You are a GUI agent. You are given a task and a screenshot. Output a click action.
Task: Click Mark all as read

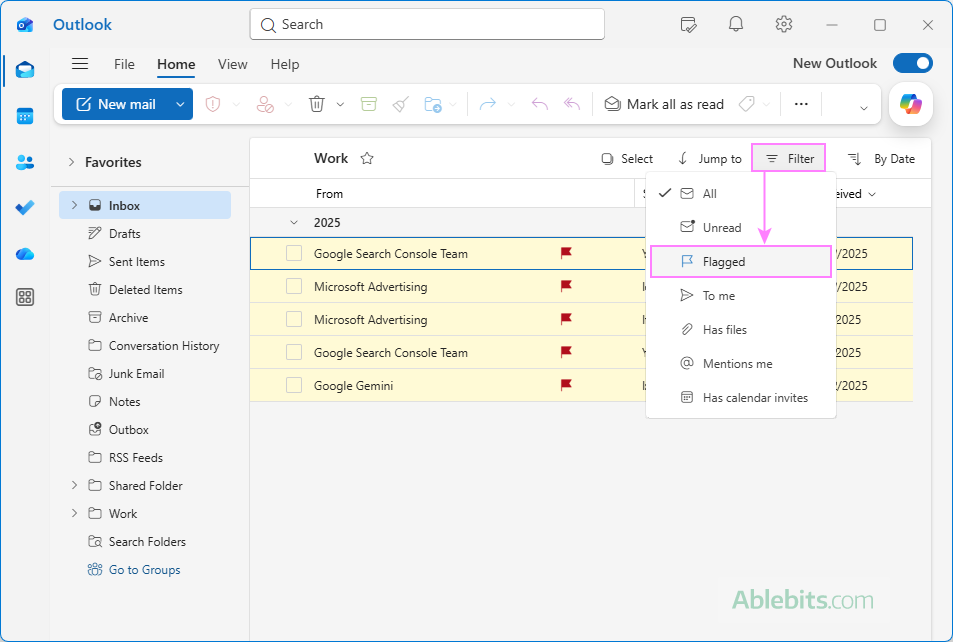(x=664, y=105)
